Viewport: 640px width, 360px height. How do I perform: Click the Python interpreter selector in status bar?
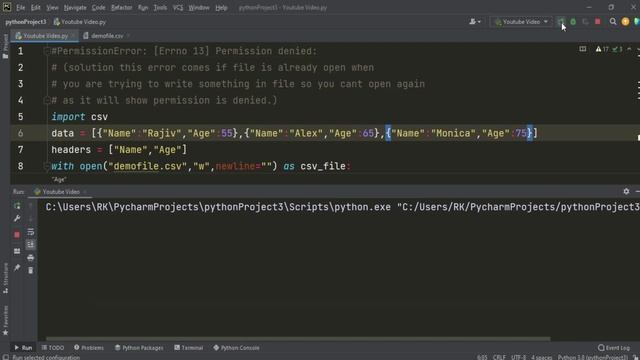593,357
